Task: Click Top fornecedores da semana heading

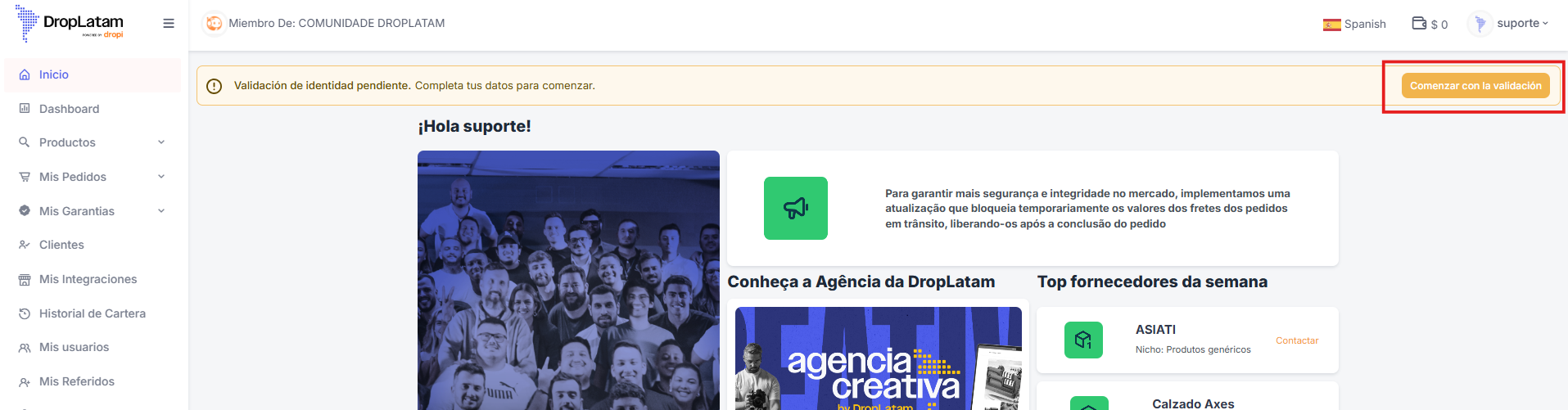Action: pos(1152,282)
